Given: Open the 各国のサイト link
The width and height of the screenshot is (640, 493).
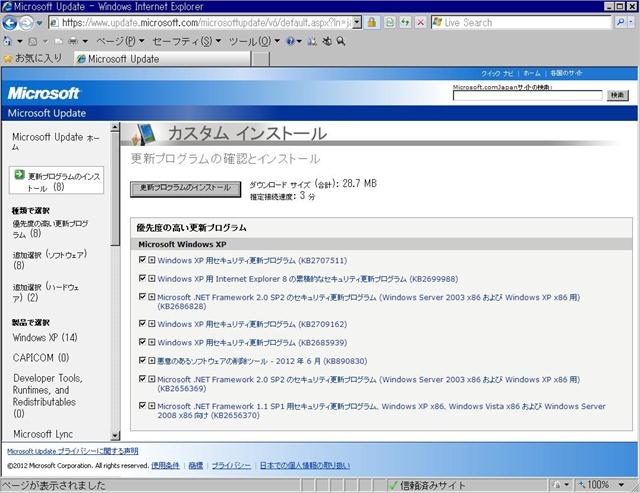Looking at the screenshot, I should 566,73.
